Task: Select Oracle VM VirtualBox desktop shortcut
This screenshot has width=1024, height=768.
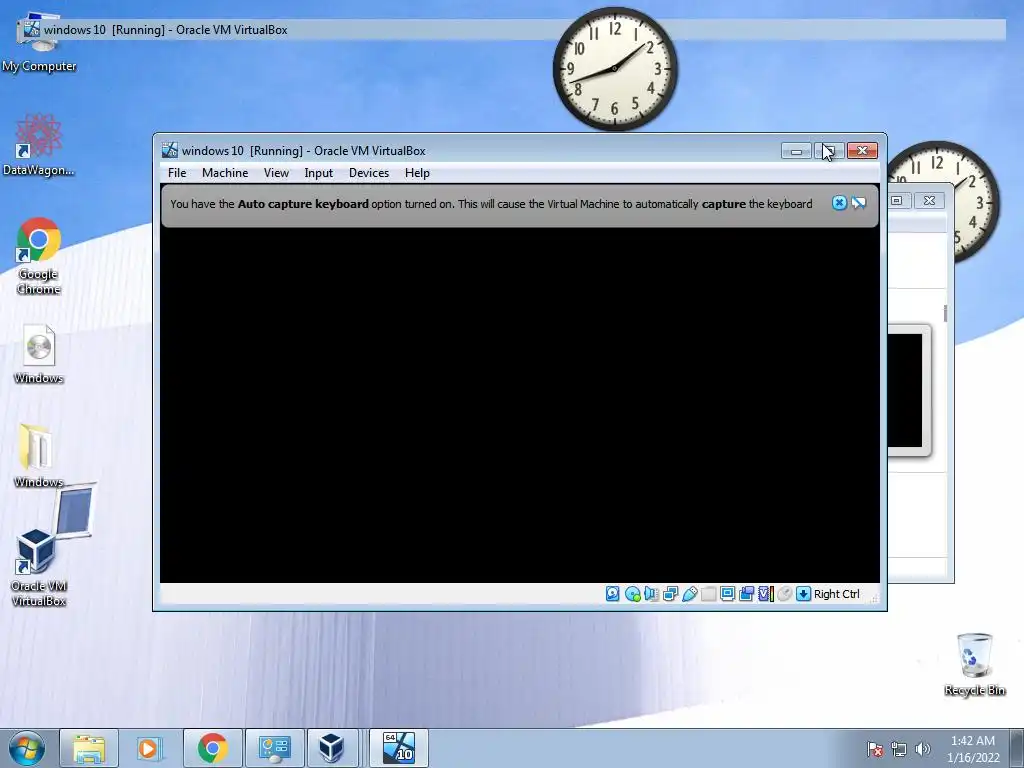Action: pyautogui.click(x=39, y=567)
